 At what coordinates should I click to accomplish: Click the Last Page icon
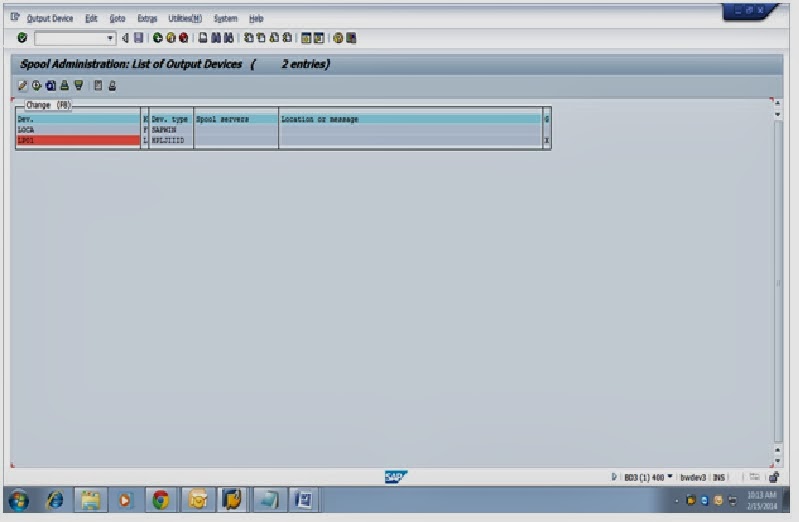(x=287, y=38)
